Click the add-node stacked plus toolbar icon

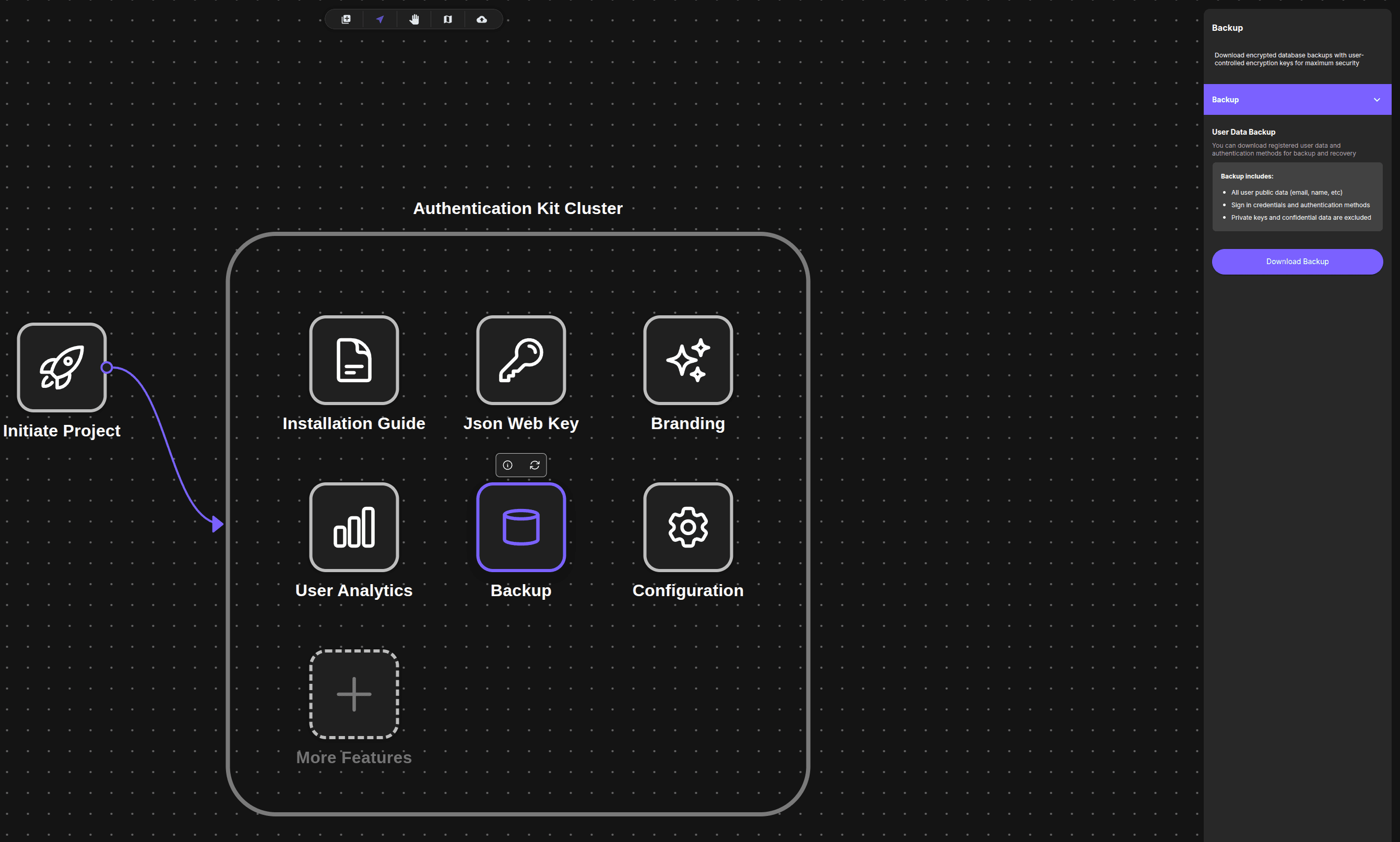(346, 19)
